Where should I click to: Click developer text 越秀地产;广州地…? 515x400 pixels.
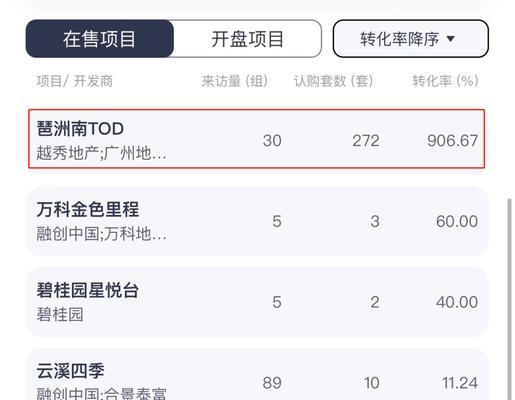pos(101,153)
